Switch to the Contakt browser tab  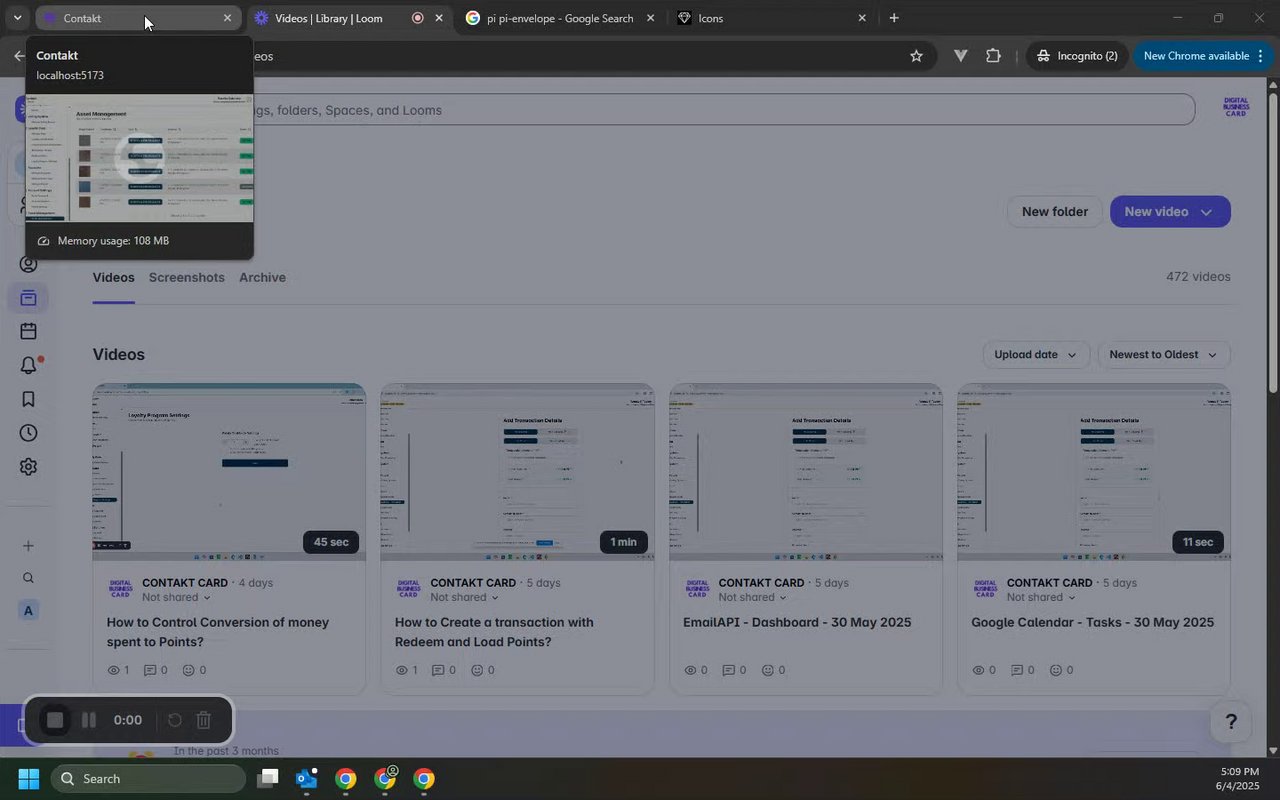(137, 18)
